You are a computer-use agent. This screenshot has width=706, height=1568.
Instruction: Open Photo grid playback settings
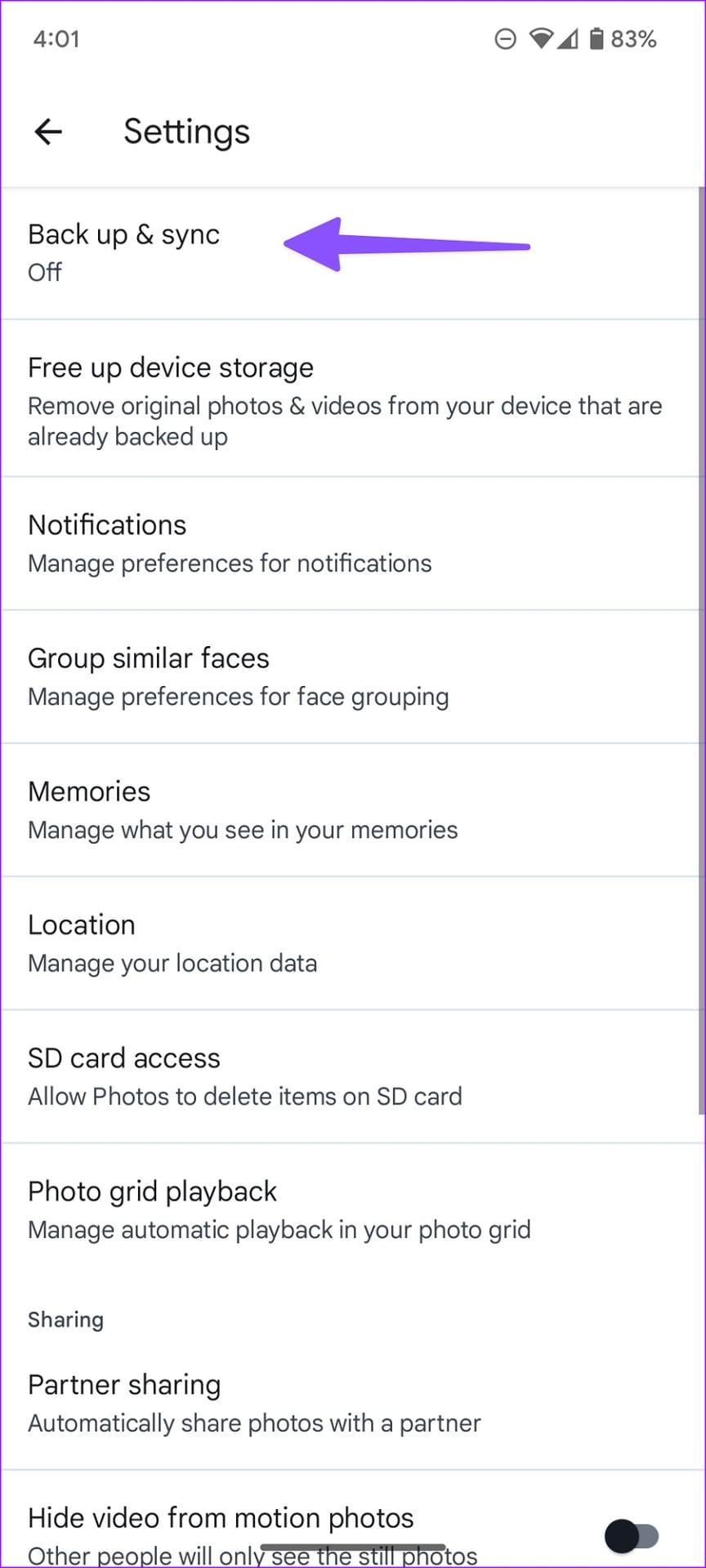pos(351,1209)
